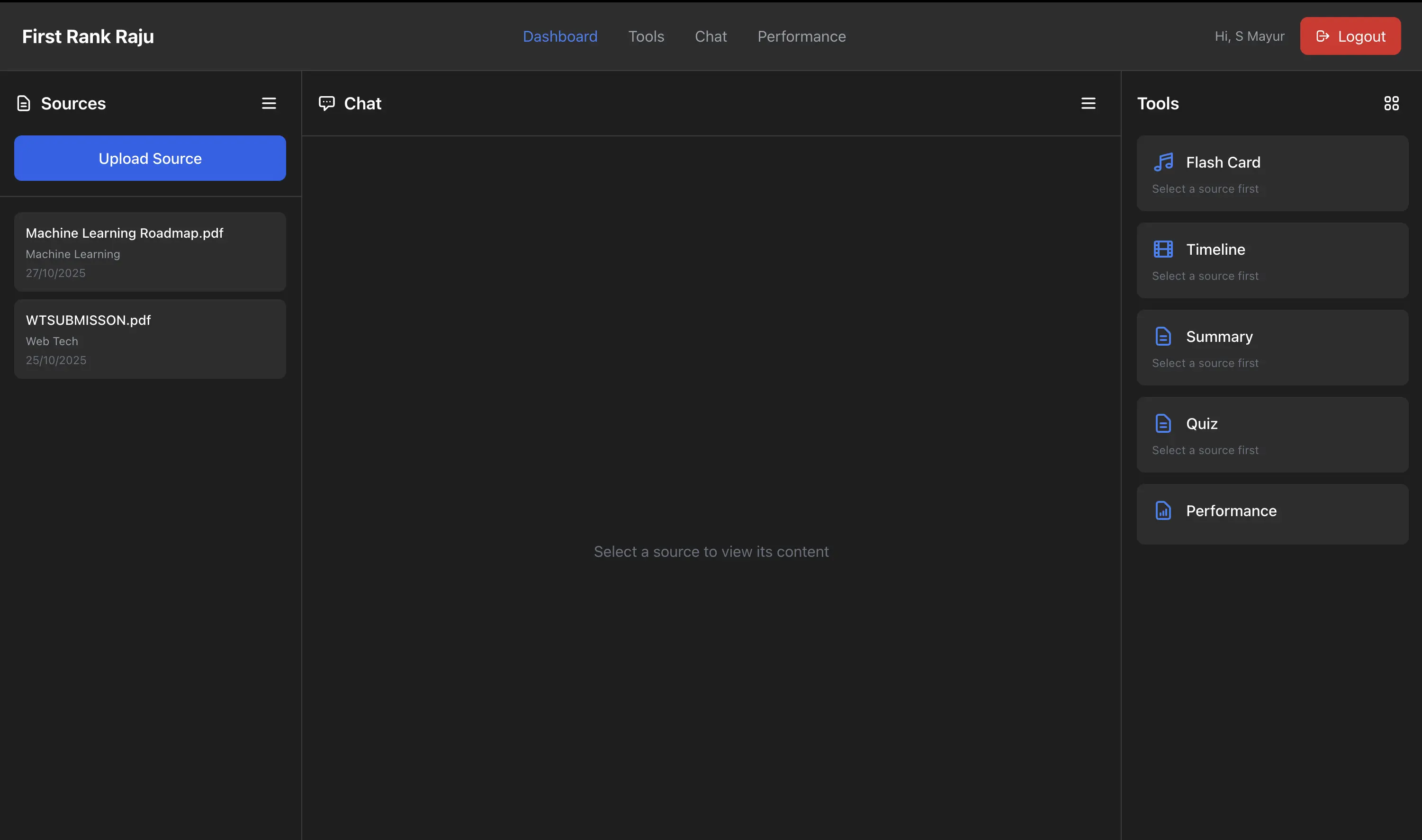Click the Logout arrow icon
The image size is (1422, 840).
[1323, 37]
